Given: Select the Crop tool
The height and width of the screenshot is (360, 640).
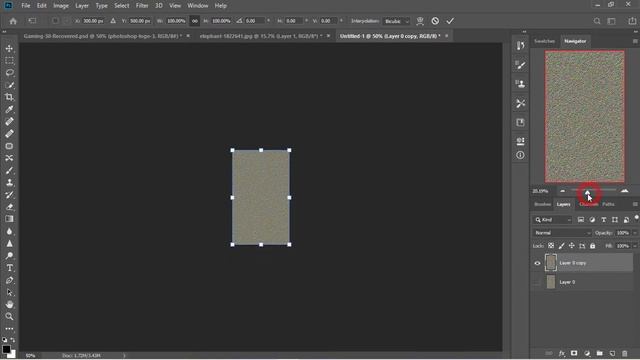Looking at the screenshot, I should click(x=9, y=97).
